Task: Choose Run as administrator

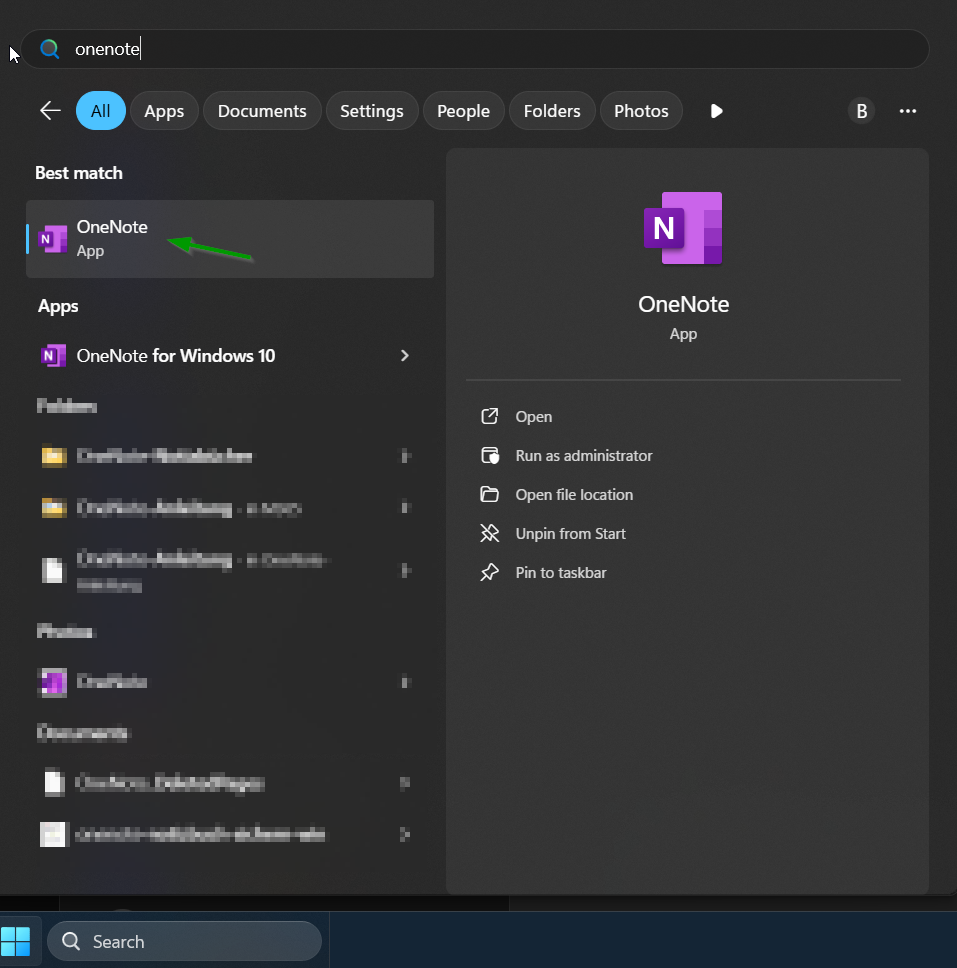Action: 583,456
